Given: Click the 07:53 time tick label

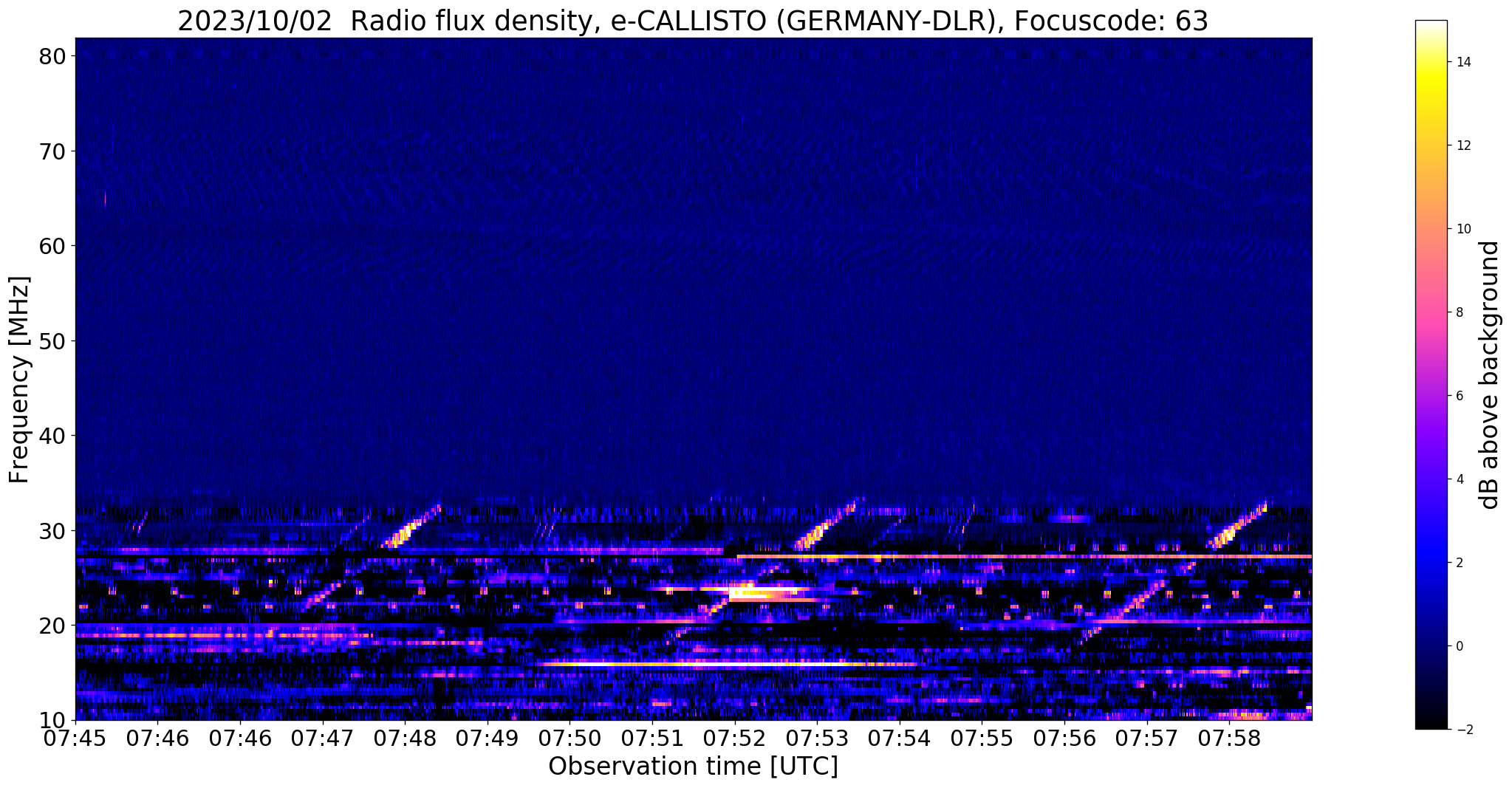Looking at the screenshot, I should coord(817,739).
